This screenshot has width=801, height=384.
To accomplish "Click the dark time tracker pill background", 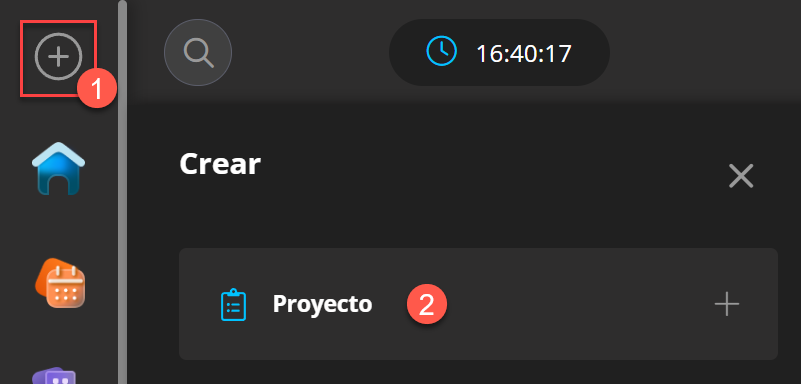I will (x=499, y=52).
